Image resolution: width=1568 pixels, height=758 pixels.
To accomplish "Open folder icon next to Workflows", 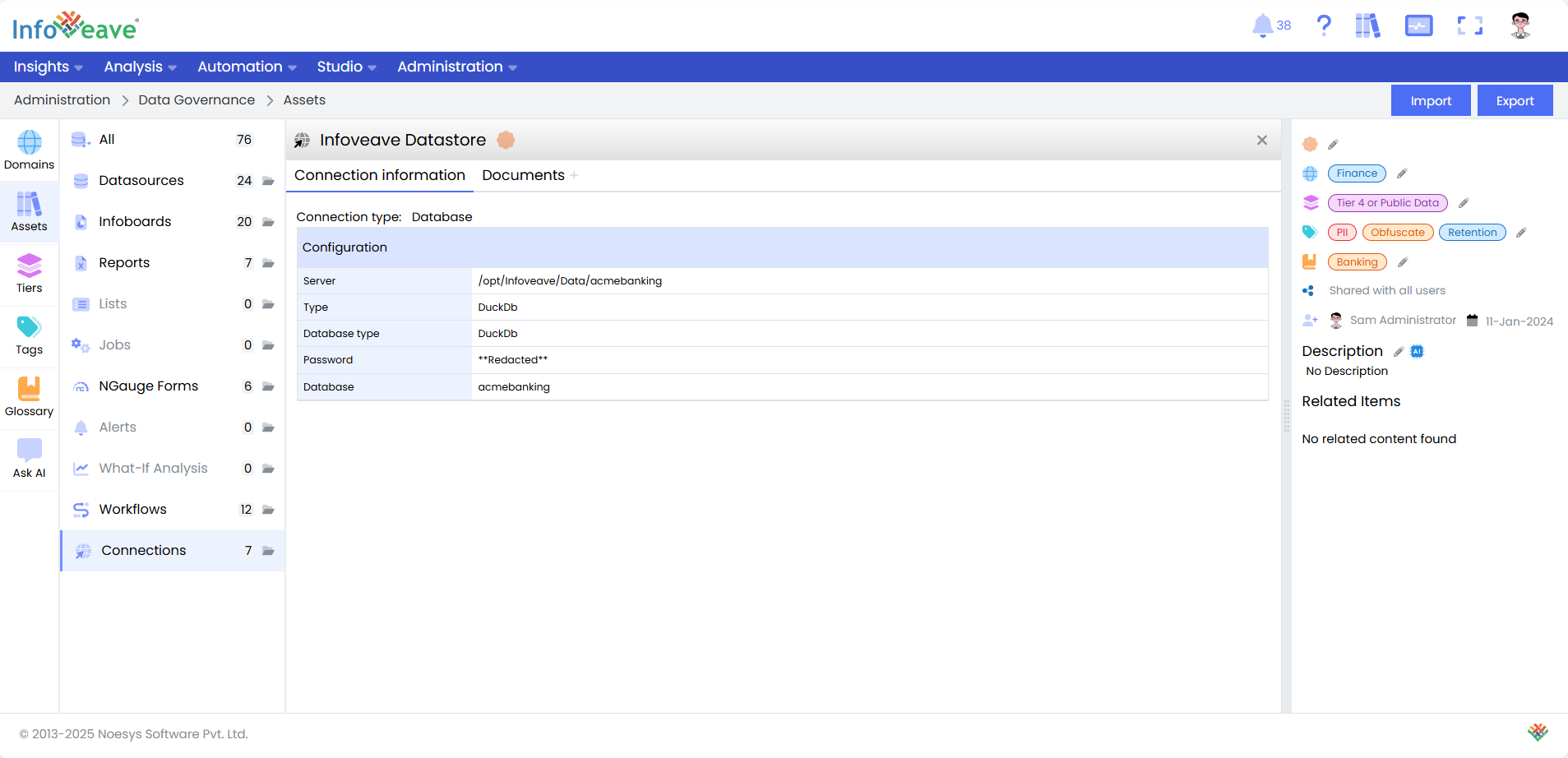I will pyautogui.click(x=268, y=510).
